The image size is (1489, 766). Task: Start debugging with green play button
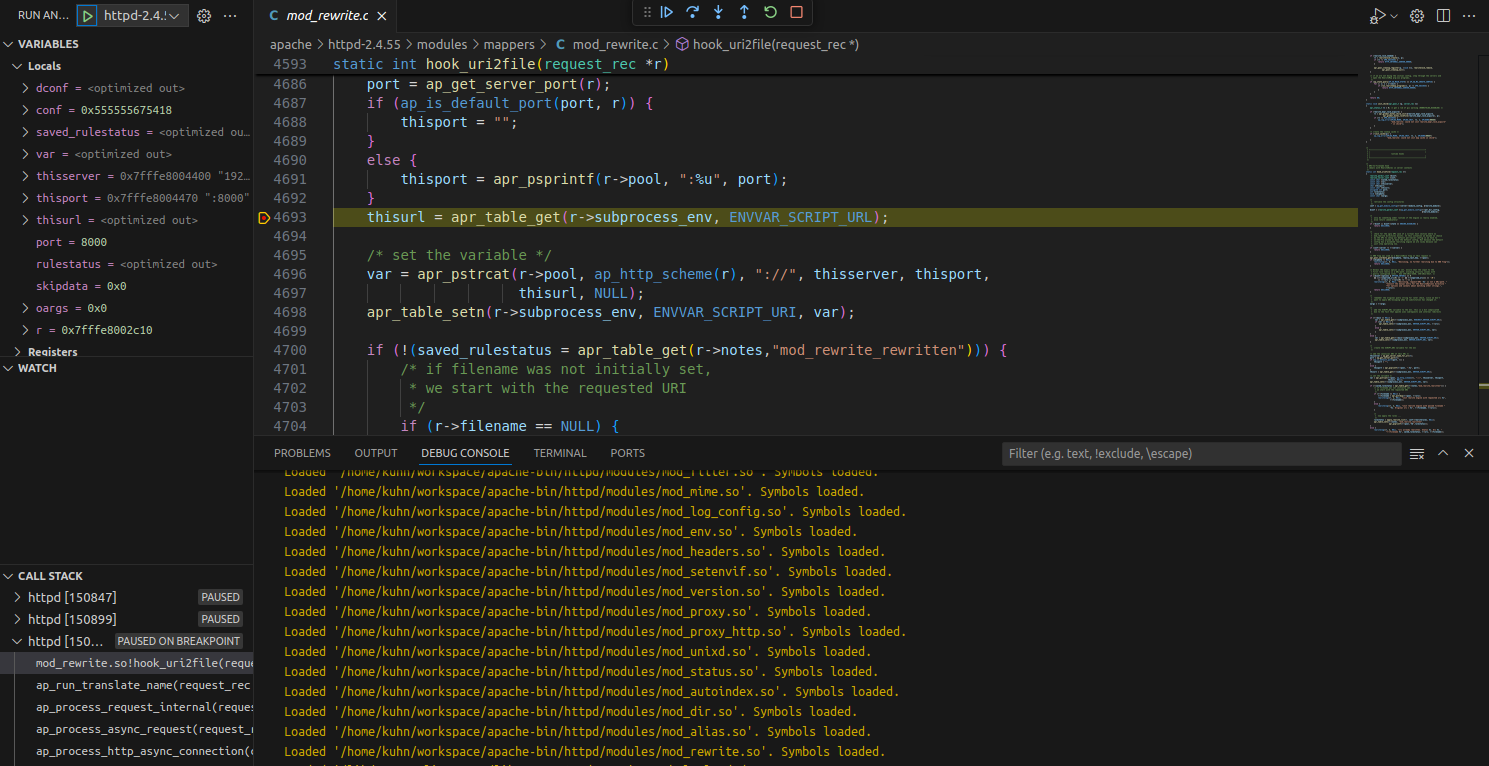click(x=88, y=16)
